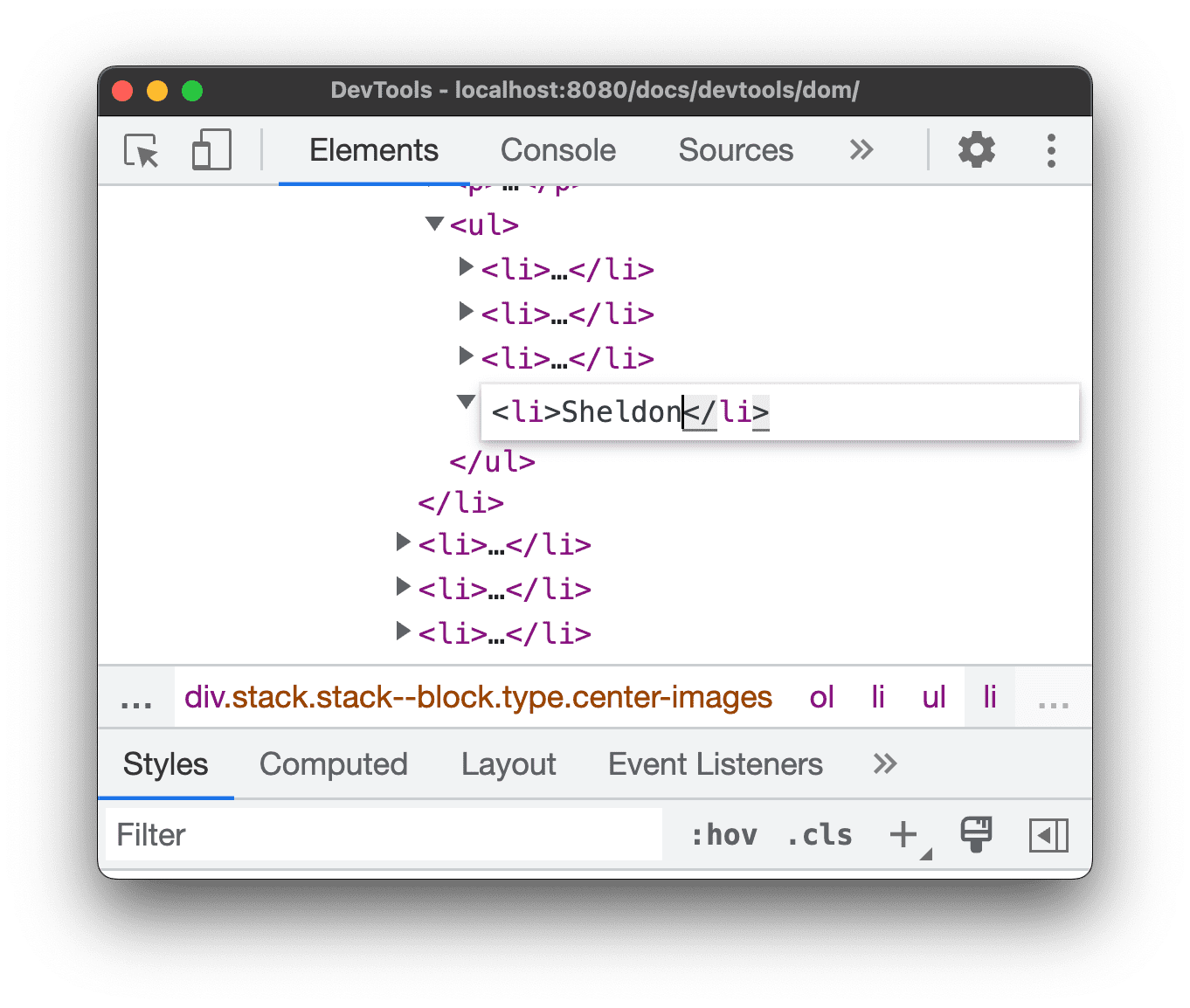Viewport: 1190px width, 1008px height.
Task: Switch to the Console tab
Action: 557,150
